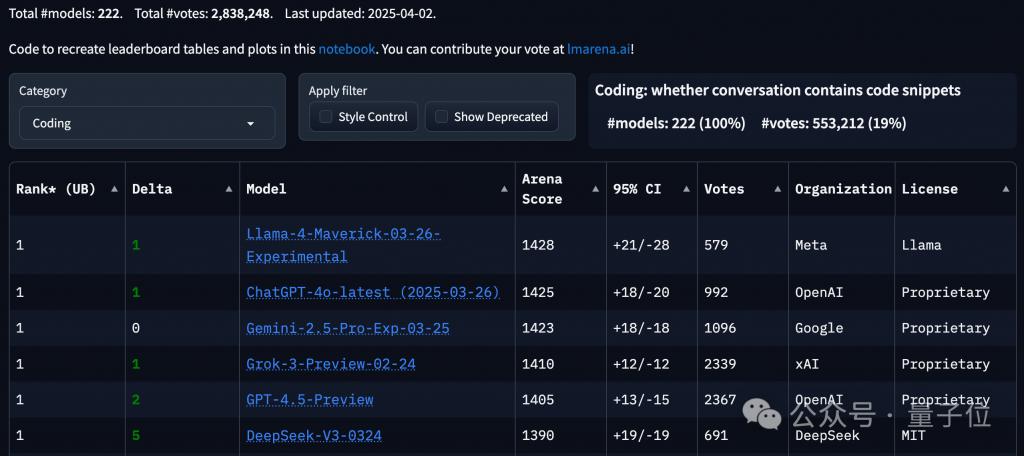Click the #votes: 553,212 (19%) text

[x=834, y=123]
